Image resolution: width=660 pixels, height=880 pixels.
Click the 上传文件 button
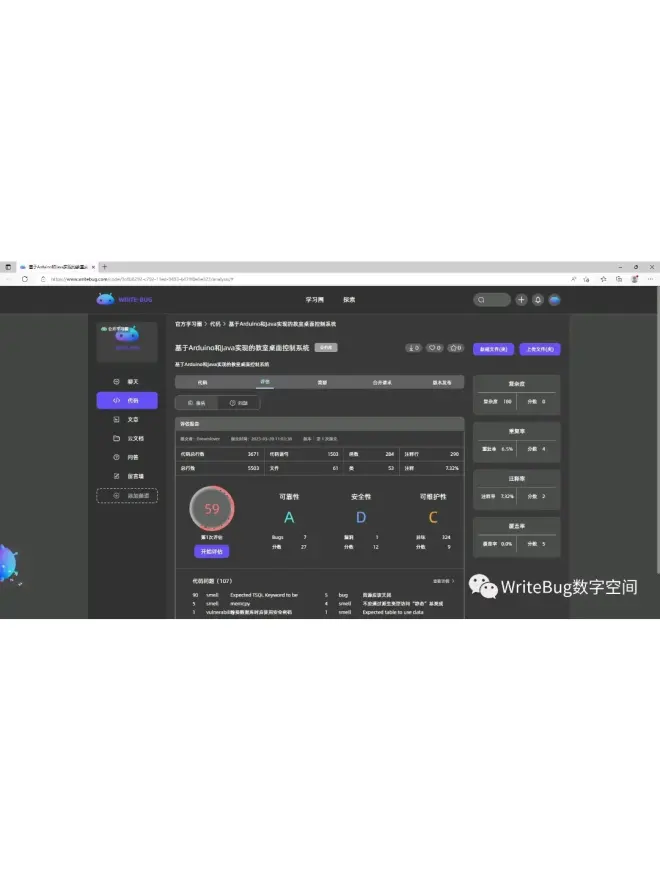pos(540,349)
